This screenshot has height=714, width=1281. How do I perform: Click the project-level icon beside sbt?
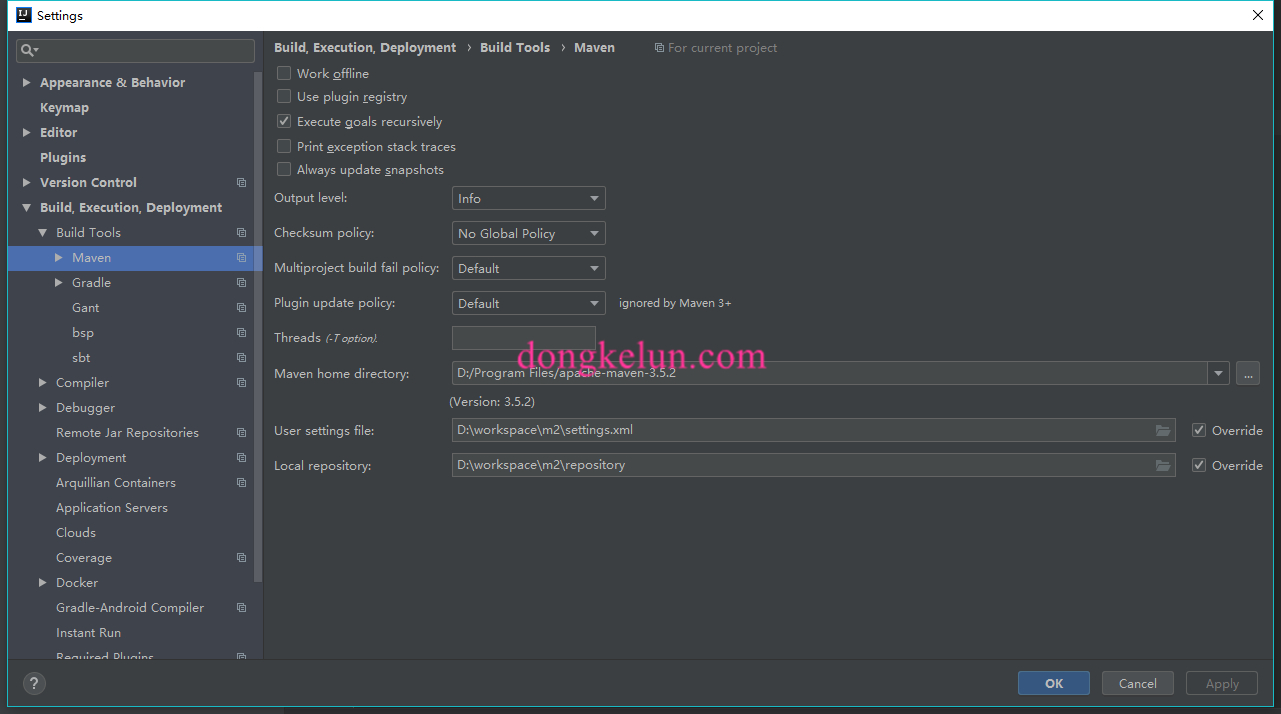pos(241,358)
